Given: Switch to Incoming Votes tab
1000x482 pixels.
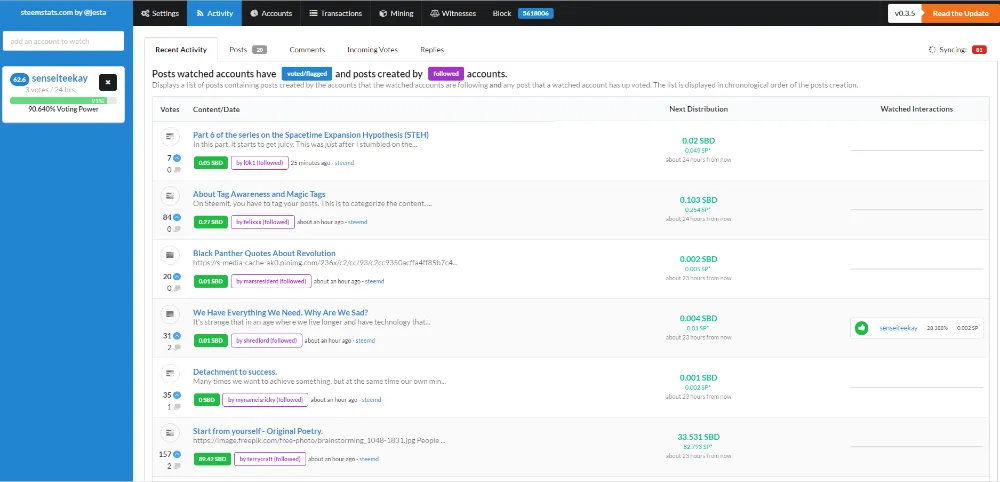Looking at the screenshot, I should point(372,50).
